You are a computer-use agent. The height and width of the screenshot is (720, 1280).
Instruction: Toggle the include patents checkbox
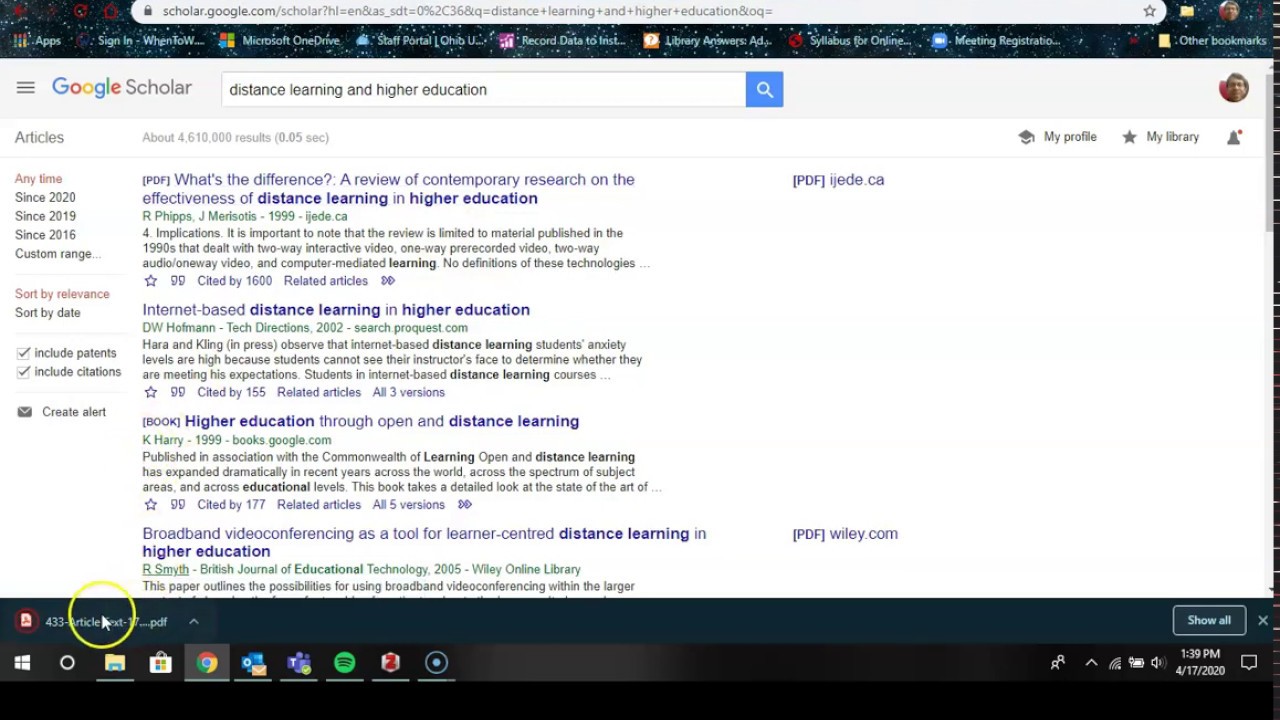[23, 353]
